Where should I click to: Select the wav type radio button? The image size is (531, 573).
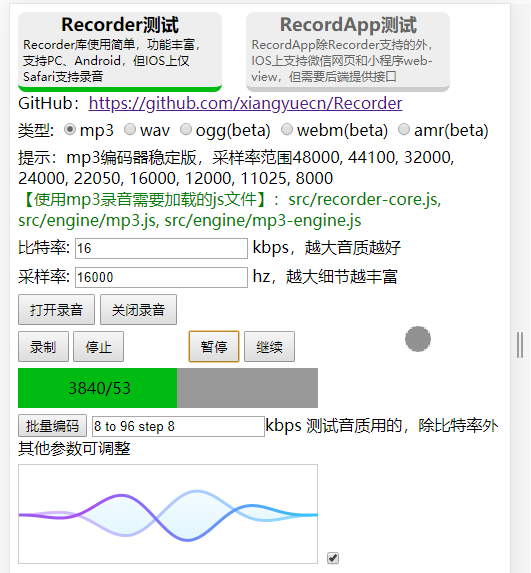click(130, 129)
